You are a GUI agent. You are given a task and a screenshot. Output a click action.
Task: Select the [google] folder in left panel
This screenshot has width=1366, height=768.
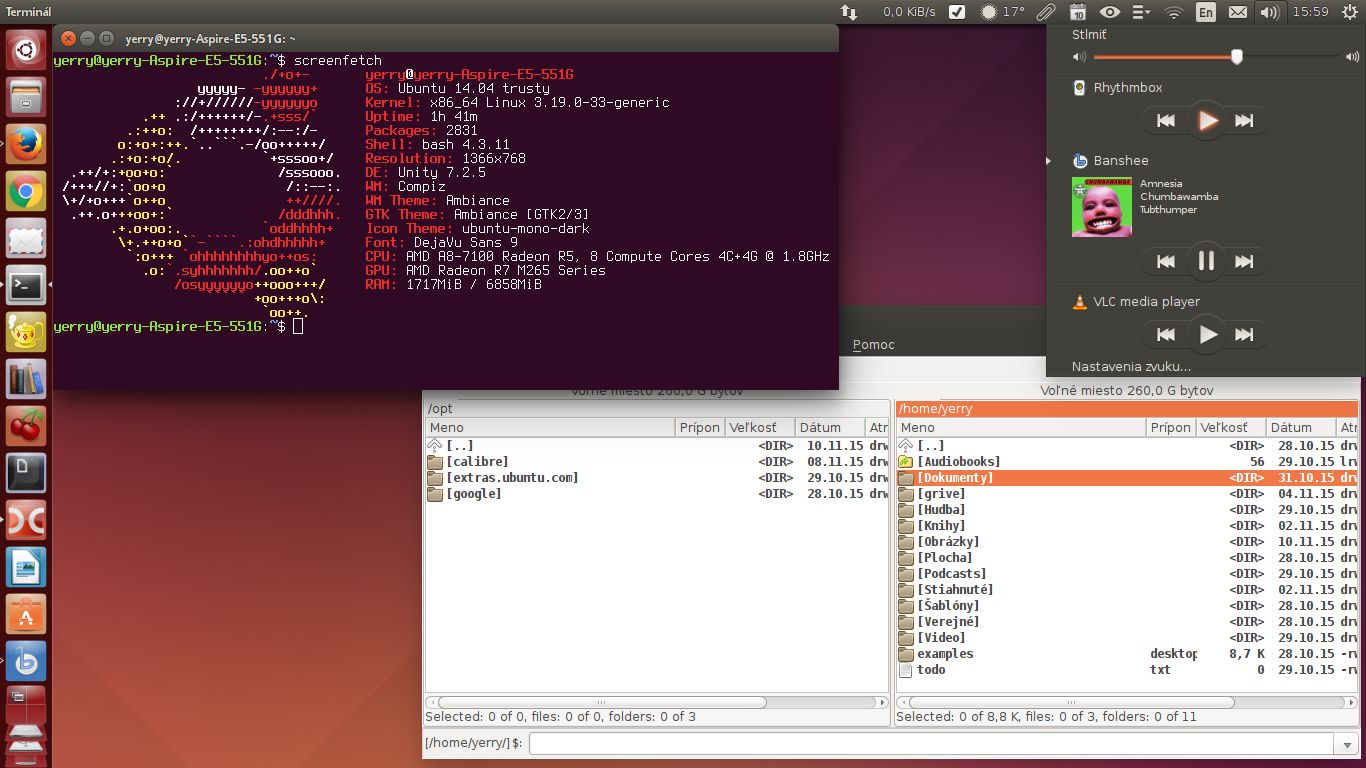point(656,494)
